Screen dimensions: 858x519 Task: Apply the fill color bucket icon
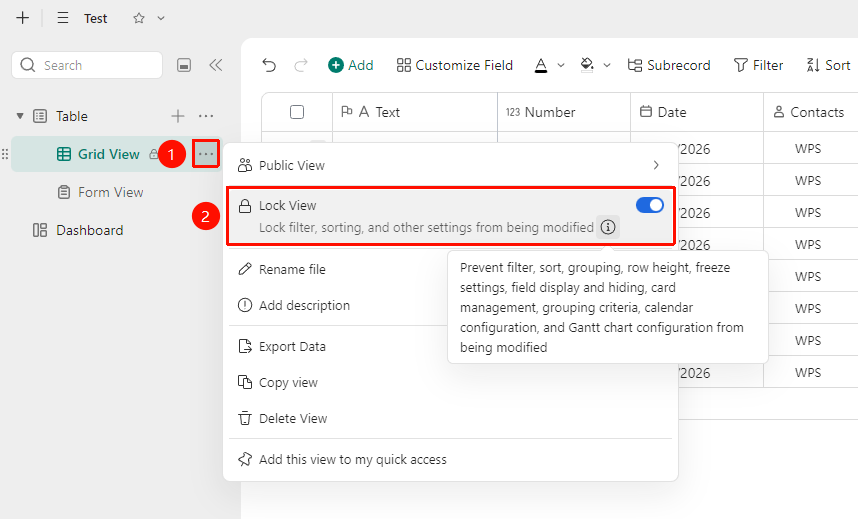(x=587, y=65)
